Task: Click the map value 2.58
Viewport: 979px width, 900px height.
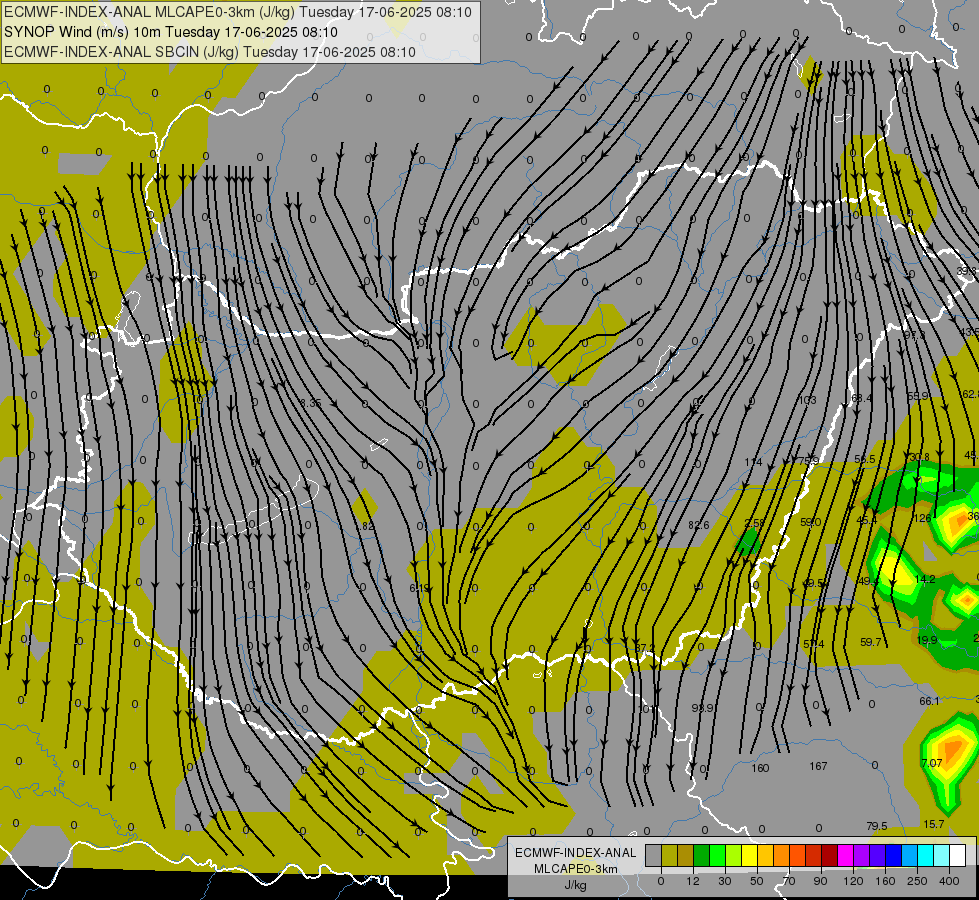Action: pos(754,523)
